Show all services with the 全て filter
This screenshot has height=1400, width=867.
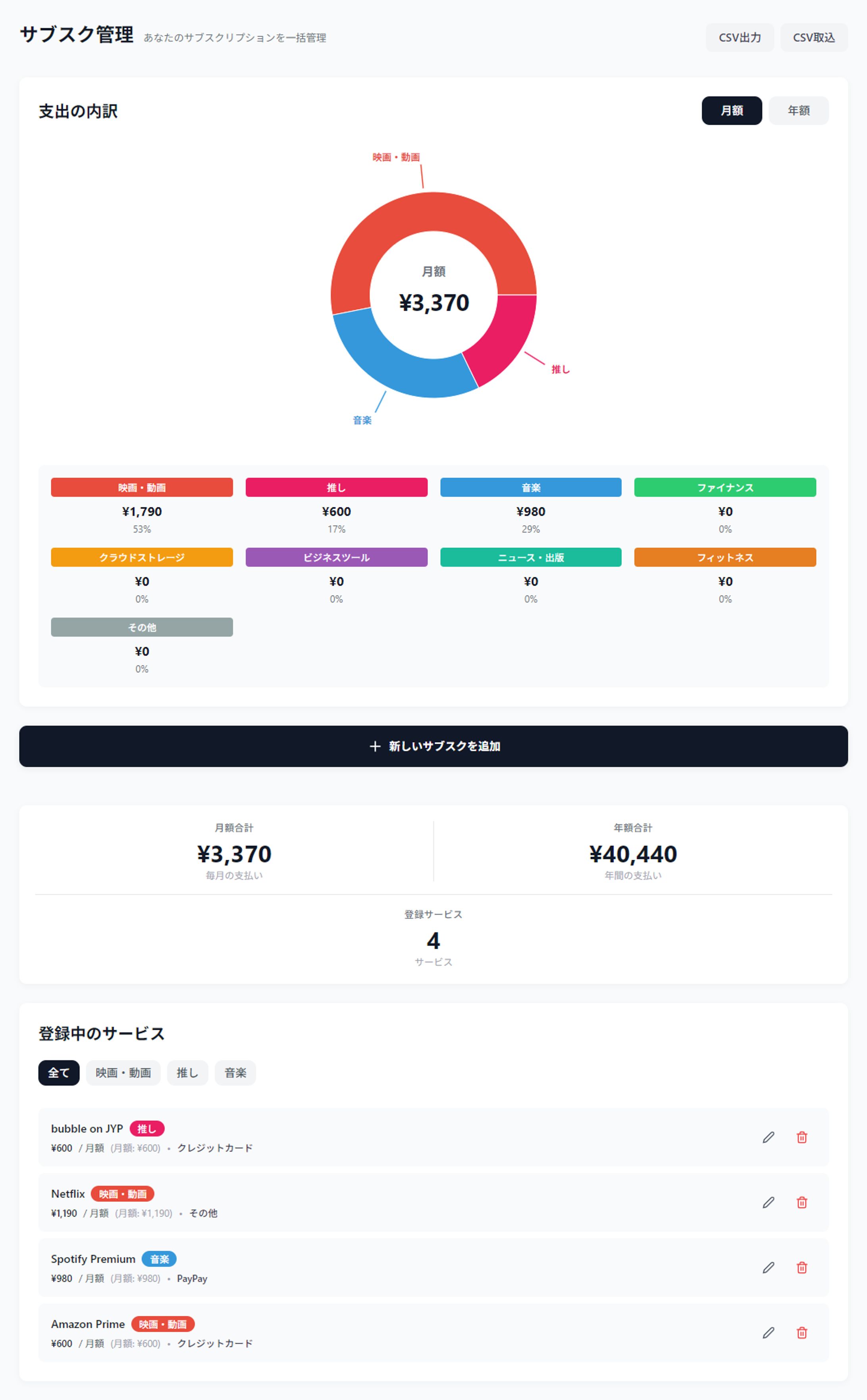[x=58, y=1073]
